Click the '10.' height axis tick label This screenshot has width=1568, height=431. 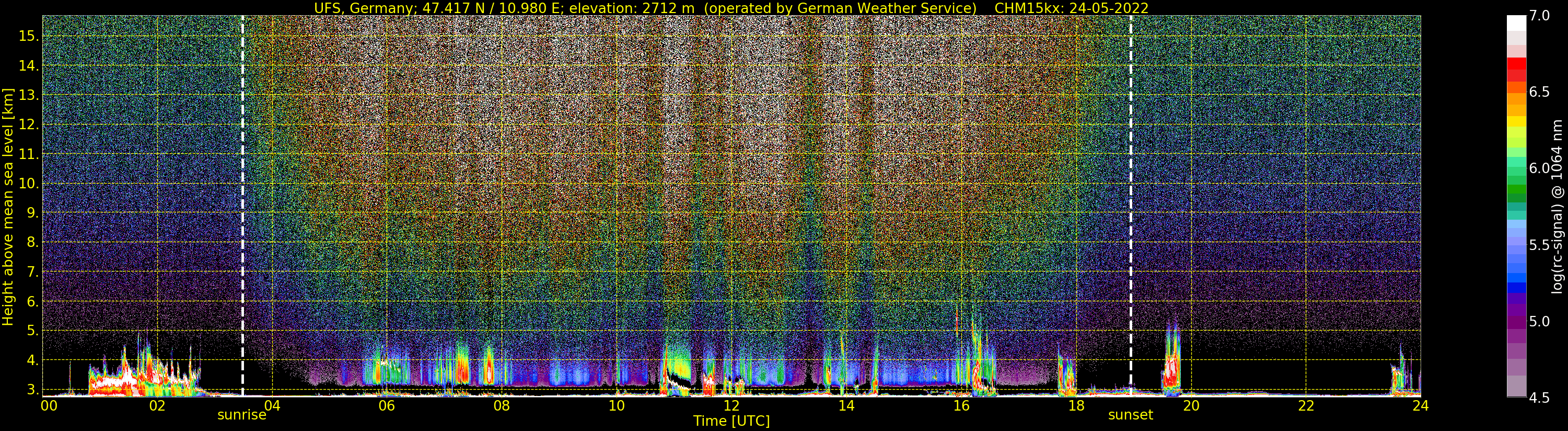tap(28, 184)
